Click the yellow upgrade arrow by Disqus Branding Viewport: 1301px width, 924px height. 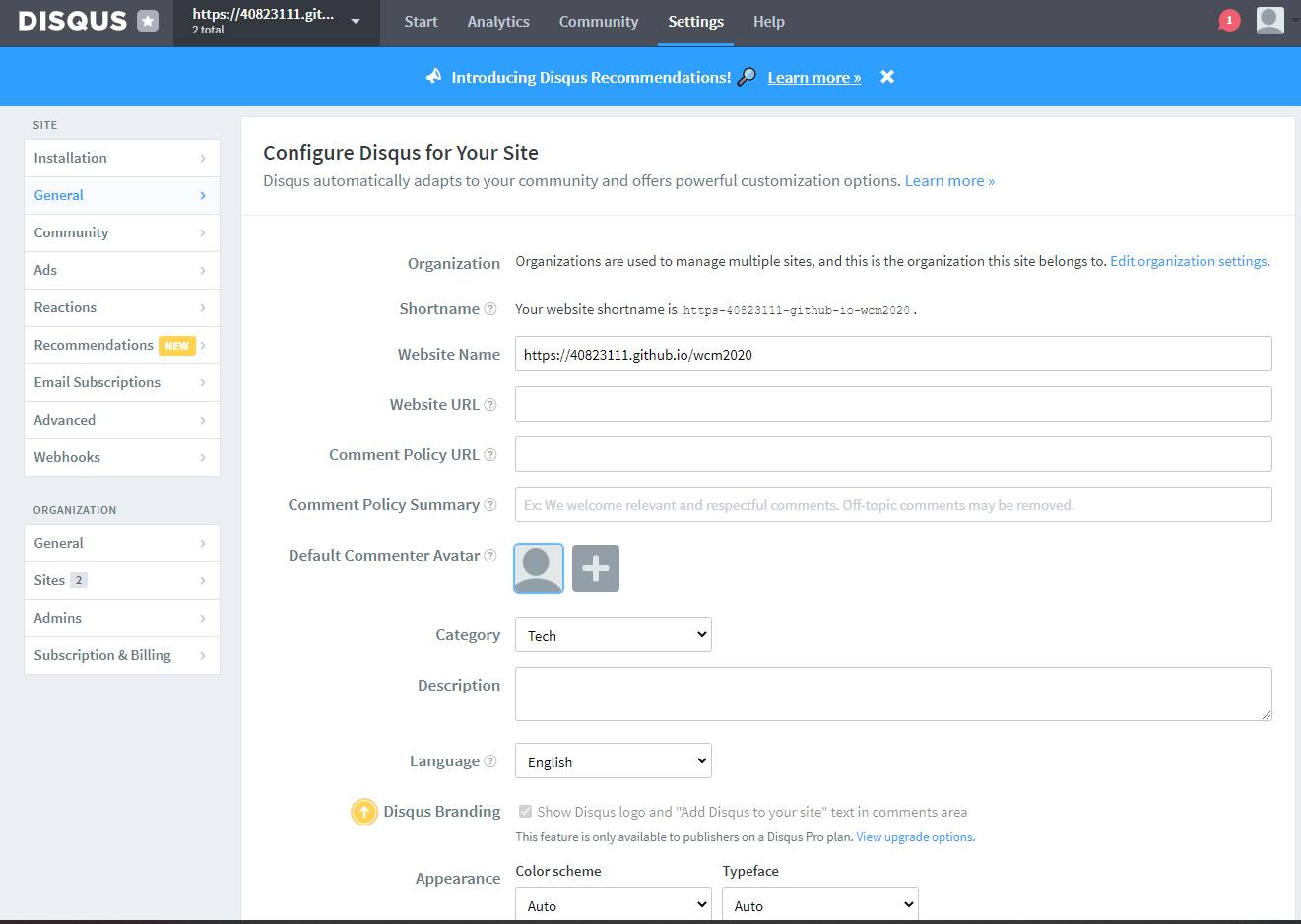tap(364, 812)
